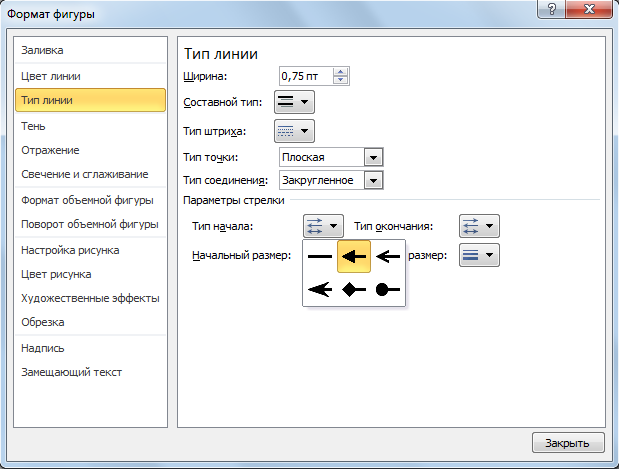
Task: Open Художественные эффекты section
Action: (90, 298)
